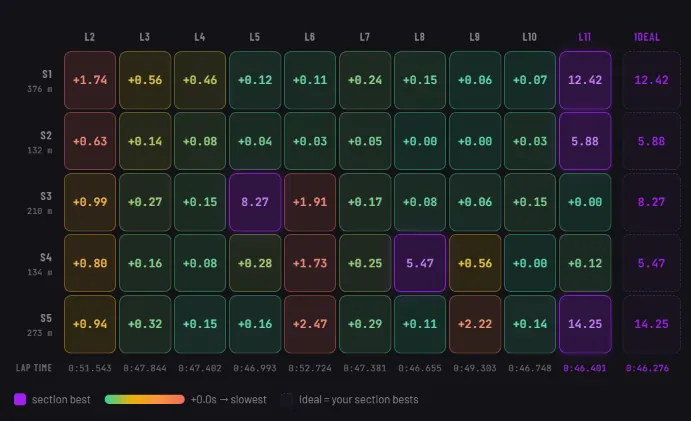The width and height of the screenshot is (691, 421).
Task: Click the S3 210 m row label
Action: coord(41,203)
